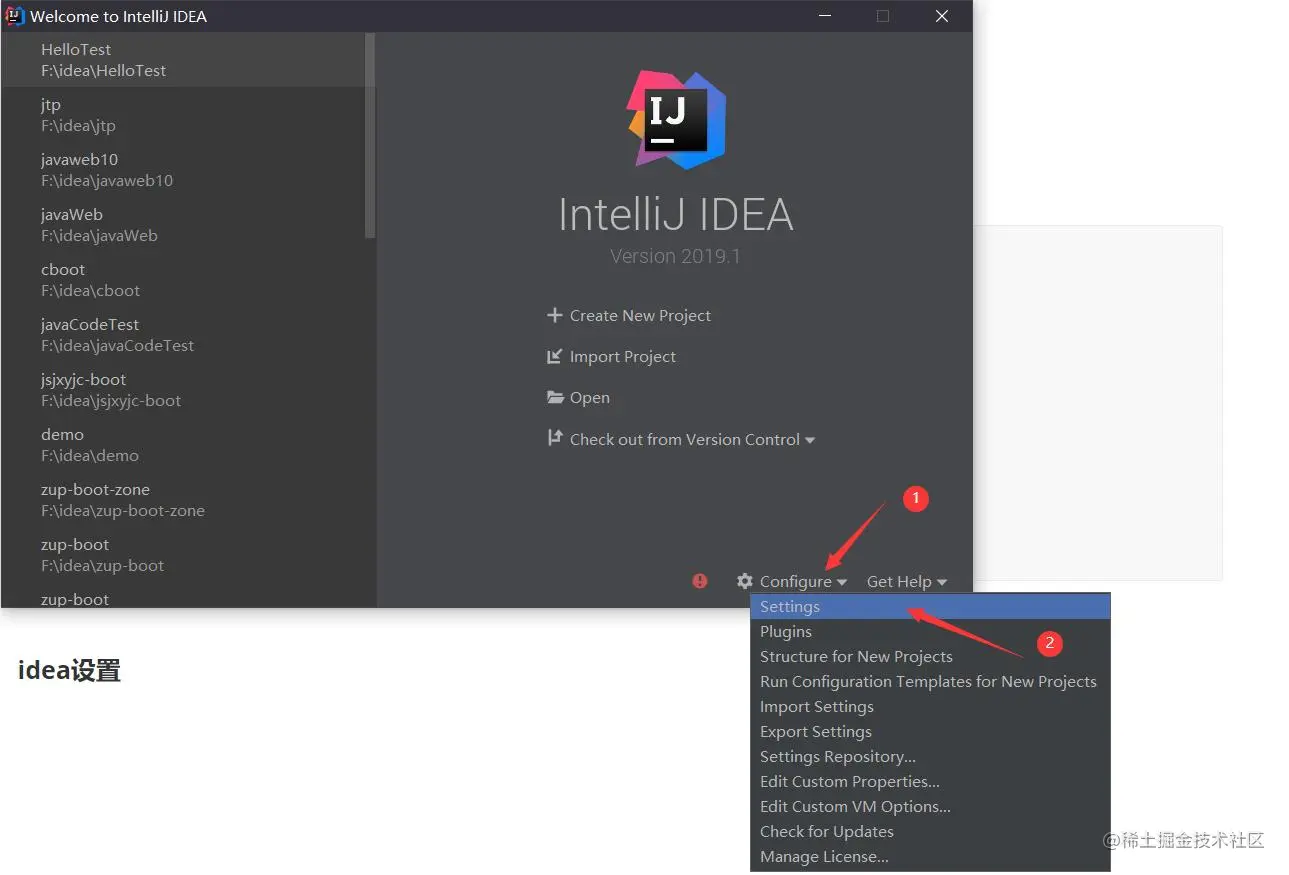Click Create New Project link
The image size is (1289, 875).
640,315
